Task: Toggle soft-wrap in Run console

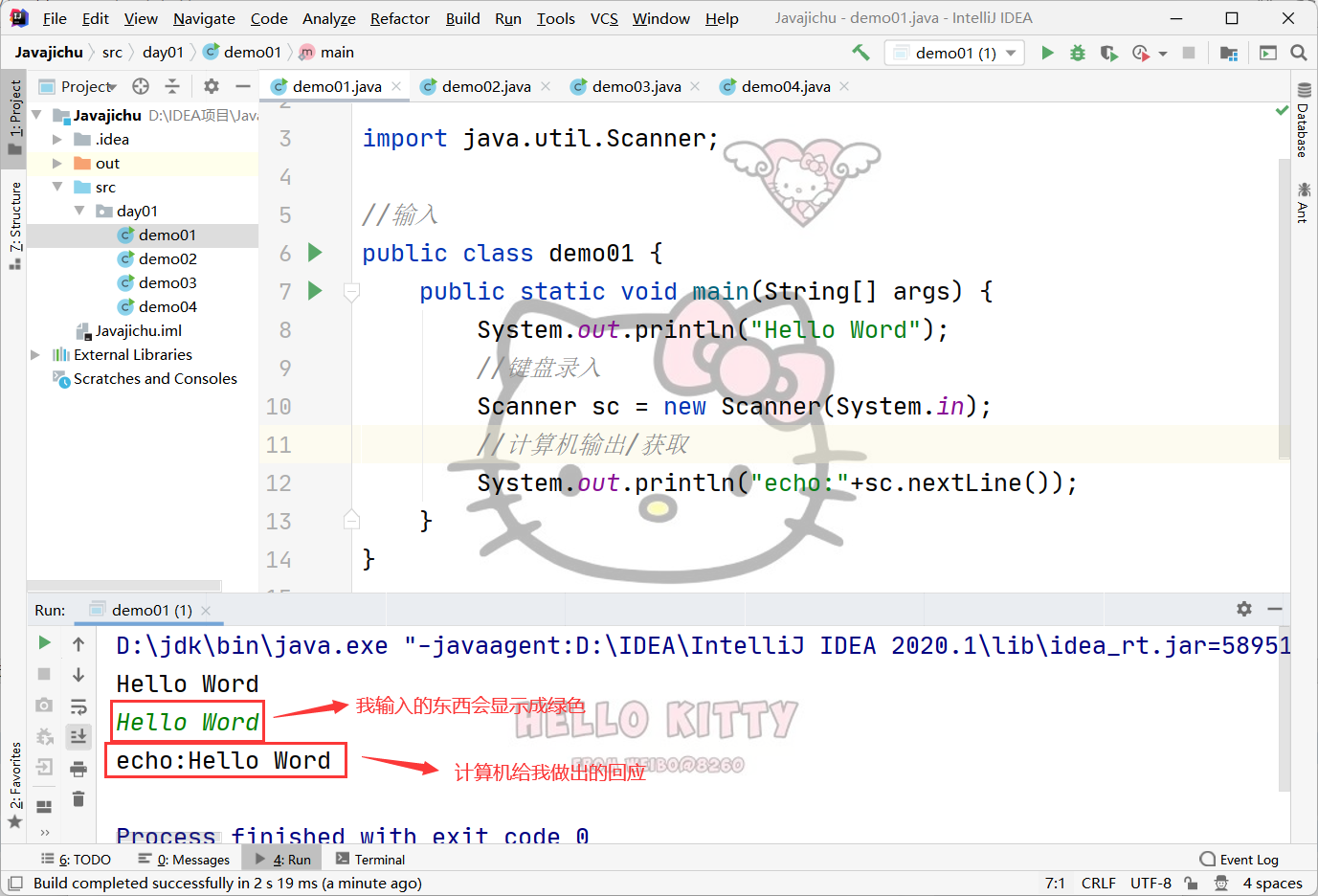Action: pyautogui.click(x=78, y=706)
